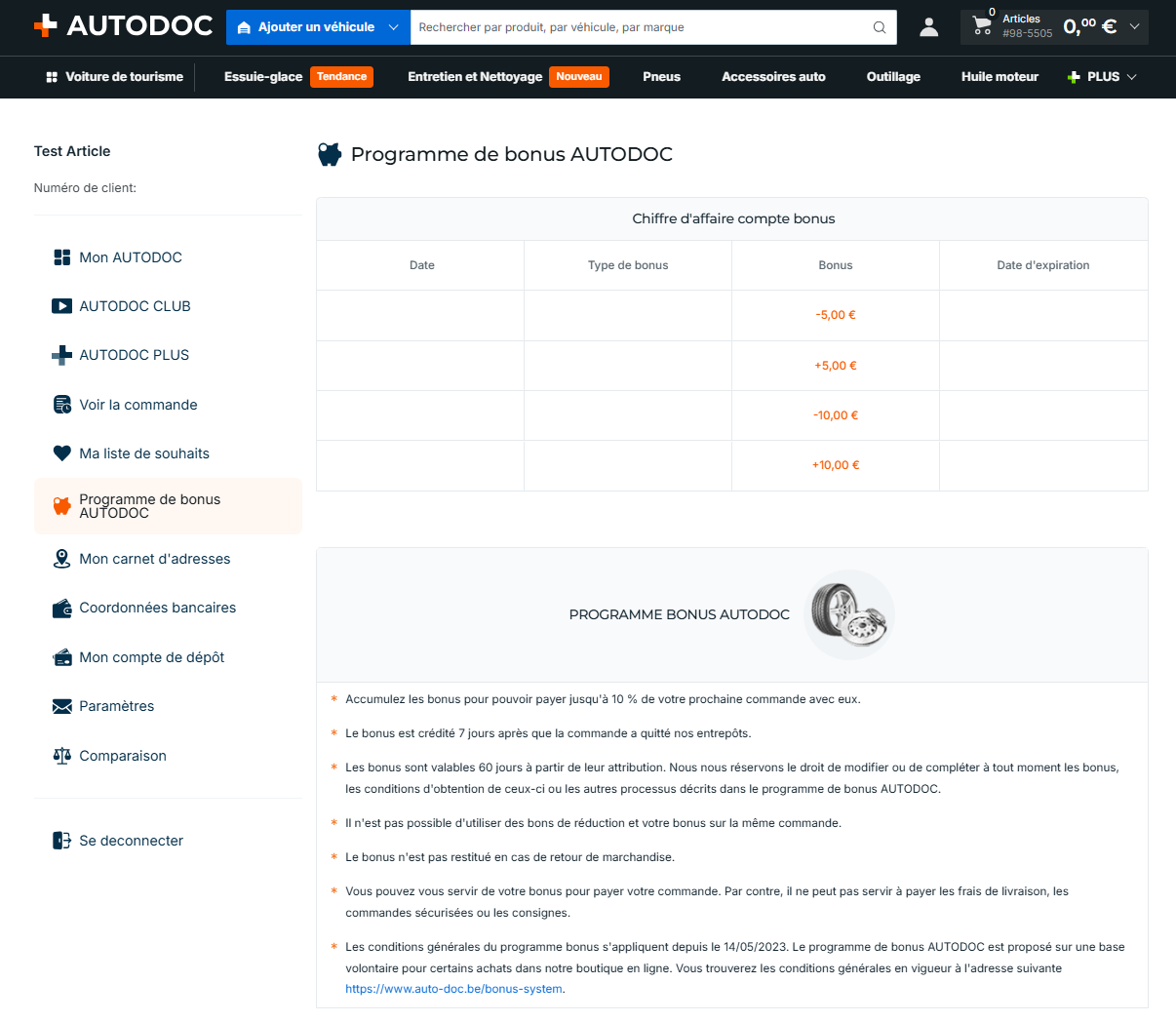Open Coordonnées bancaires page
Image resolution: width=1176 pixels, height=1023 pixels.
coord(157,608)
